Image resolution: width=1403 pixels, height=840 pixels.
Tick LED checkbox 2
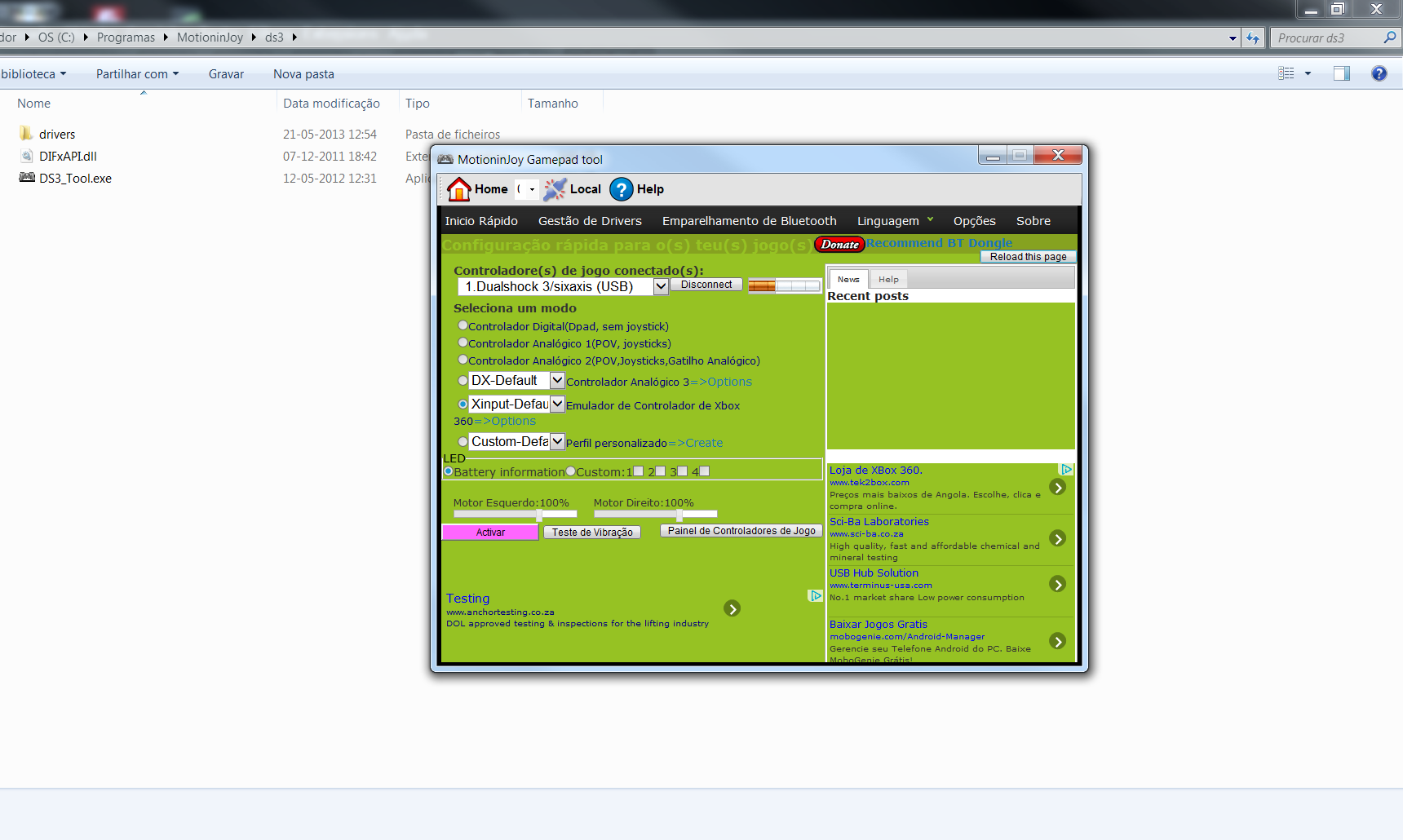[661, 471]
